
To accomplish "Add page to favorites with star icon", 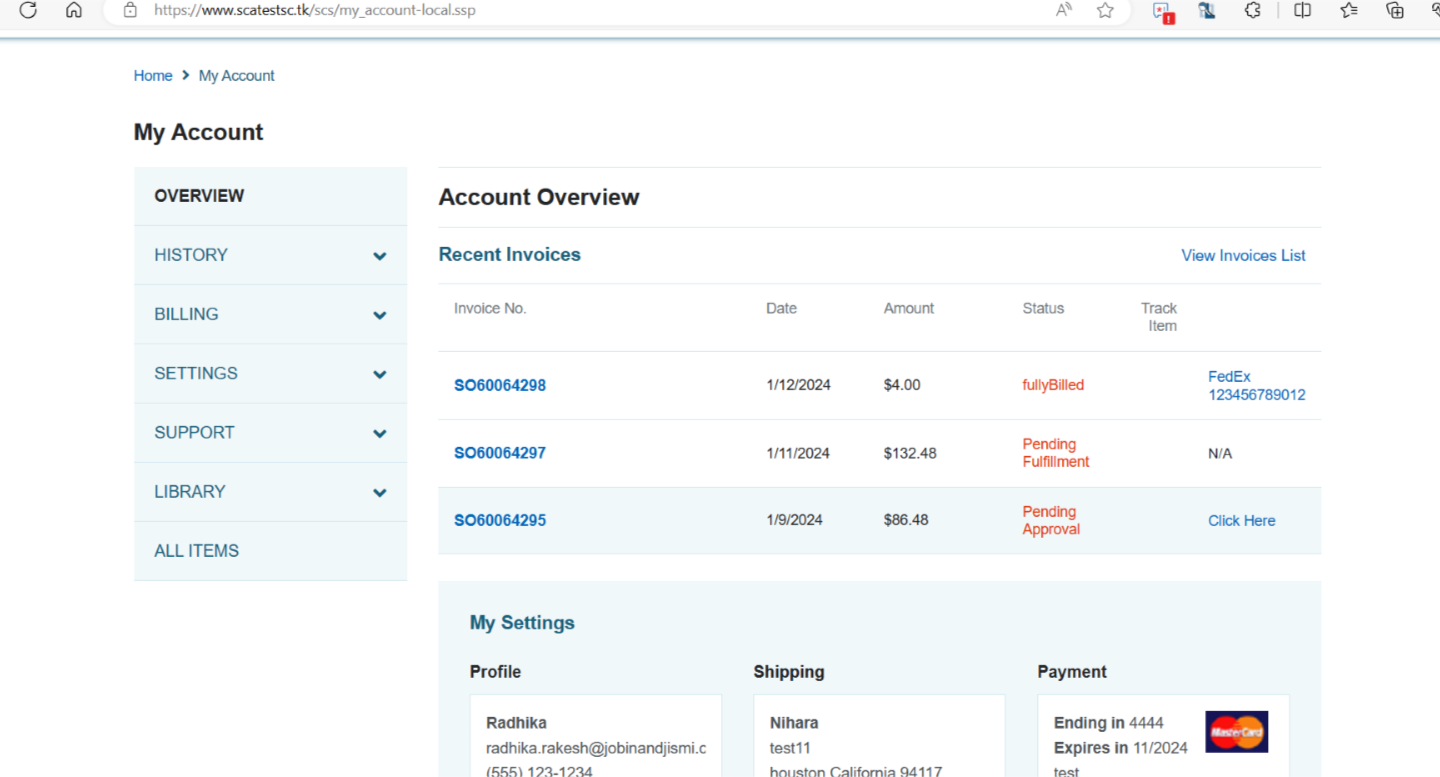I will coord(1105,10).
